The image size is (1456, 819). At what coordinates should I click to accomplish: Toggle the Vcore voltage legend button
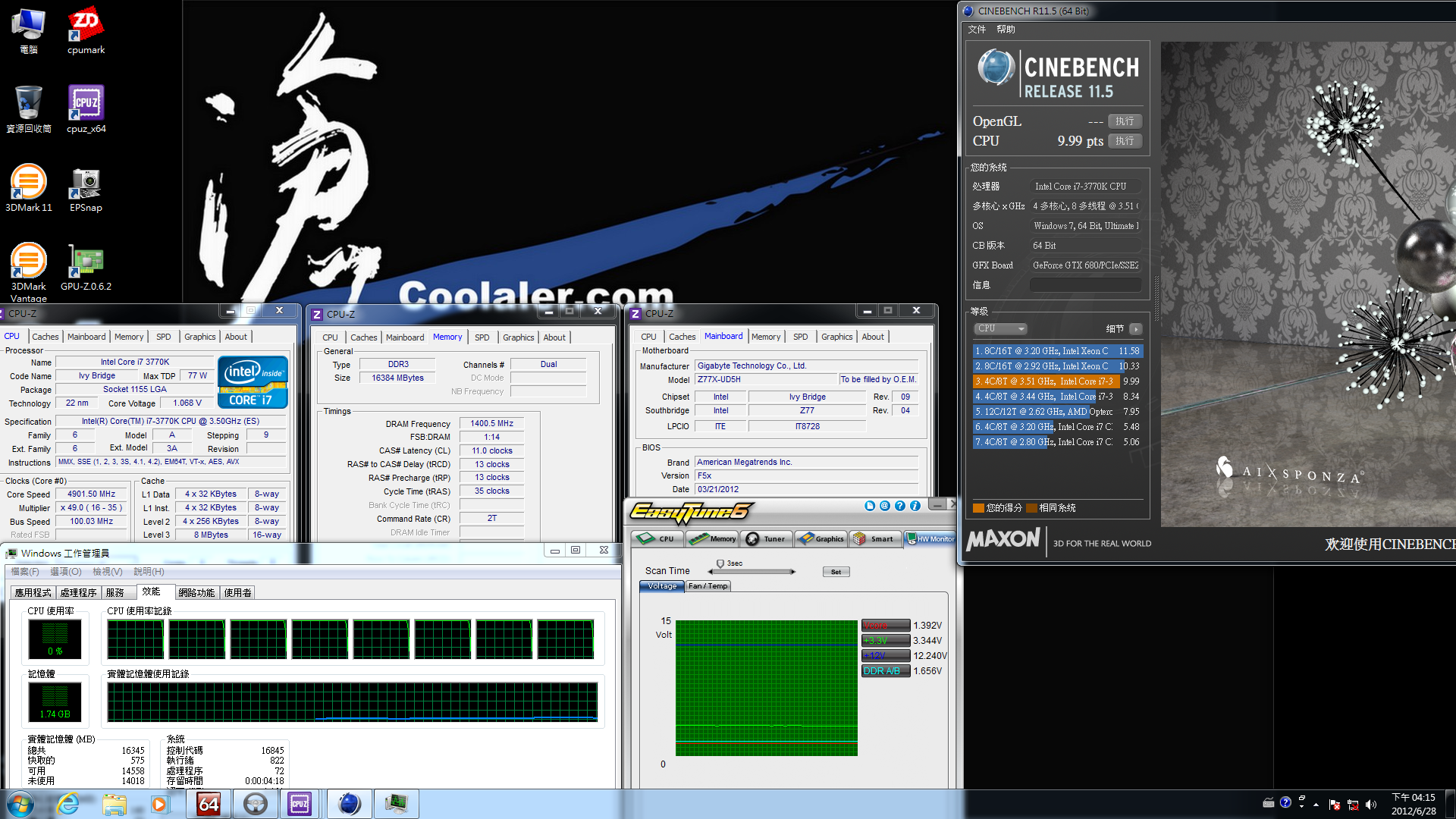[x=886, y=626]
